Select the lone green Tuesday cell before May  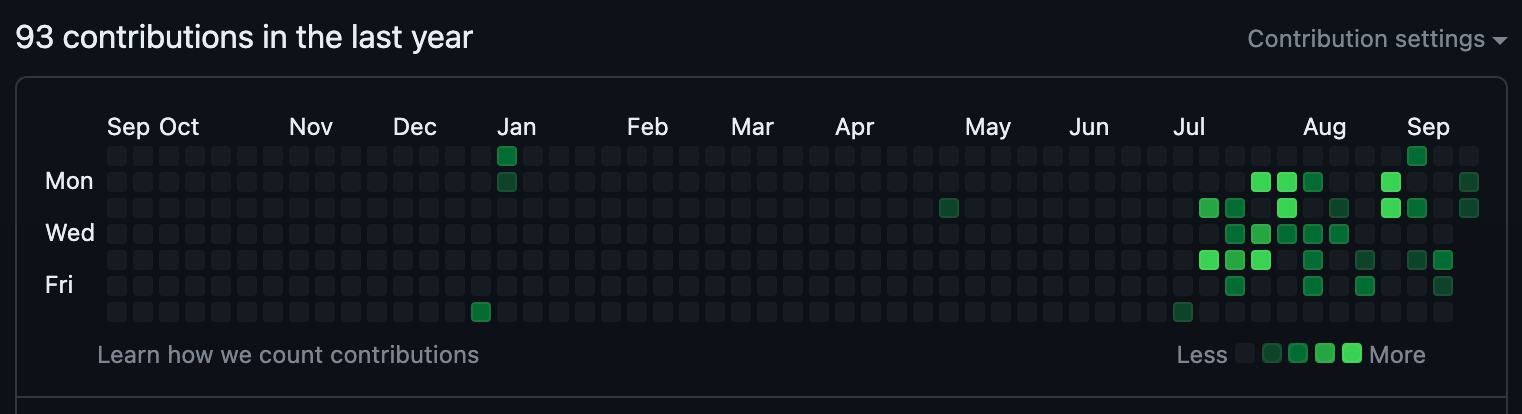tap(949, 208)
